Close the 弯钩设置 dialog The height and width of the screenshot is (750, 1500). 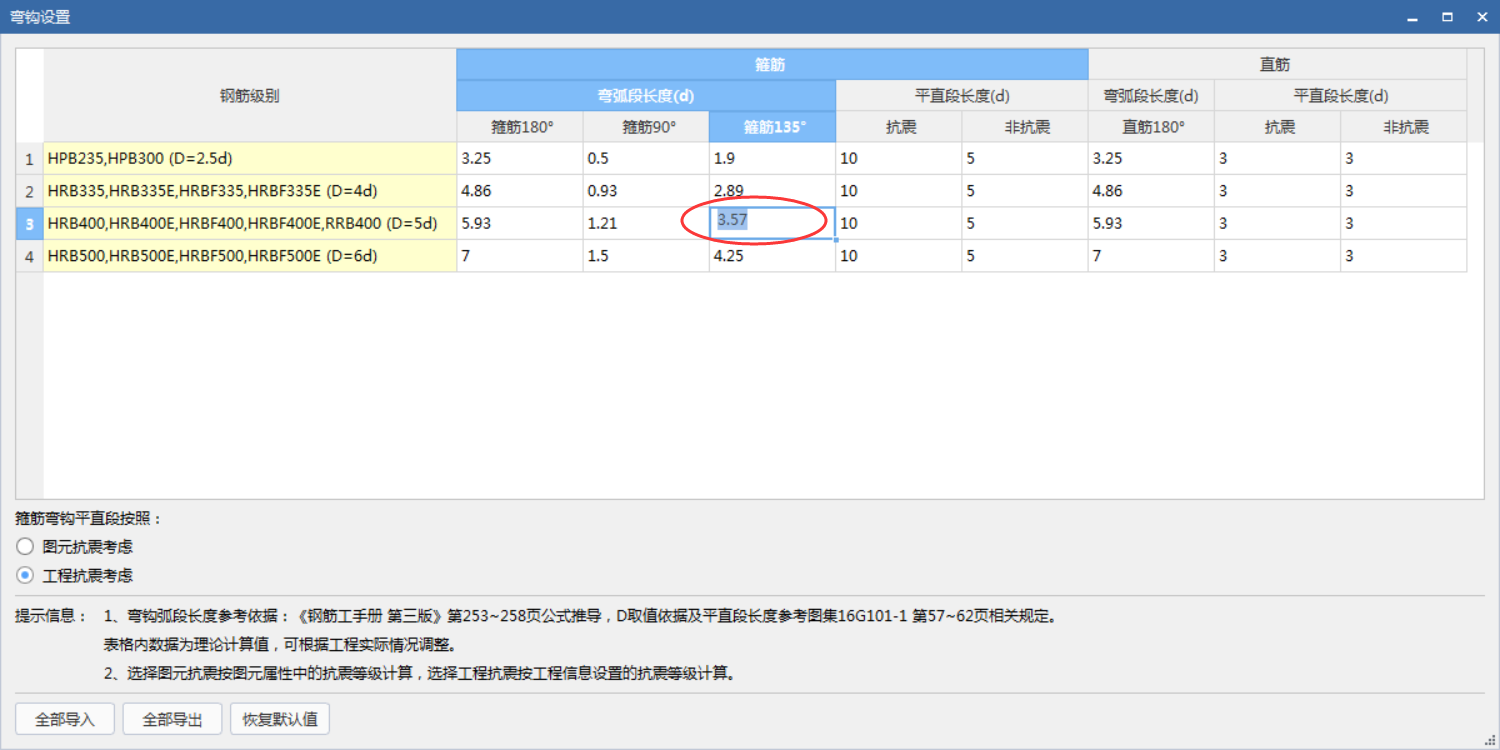coord(1481,18)
